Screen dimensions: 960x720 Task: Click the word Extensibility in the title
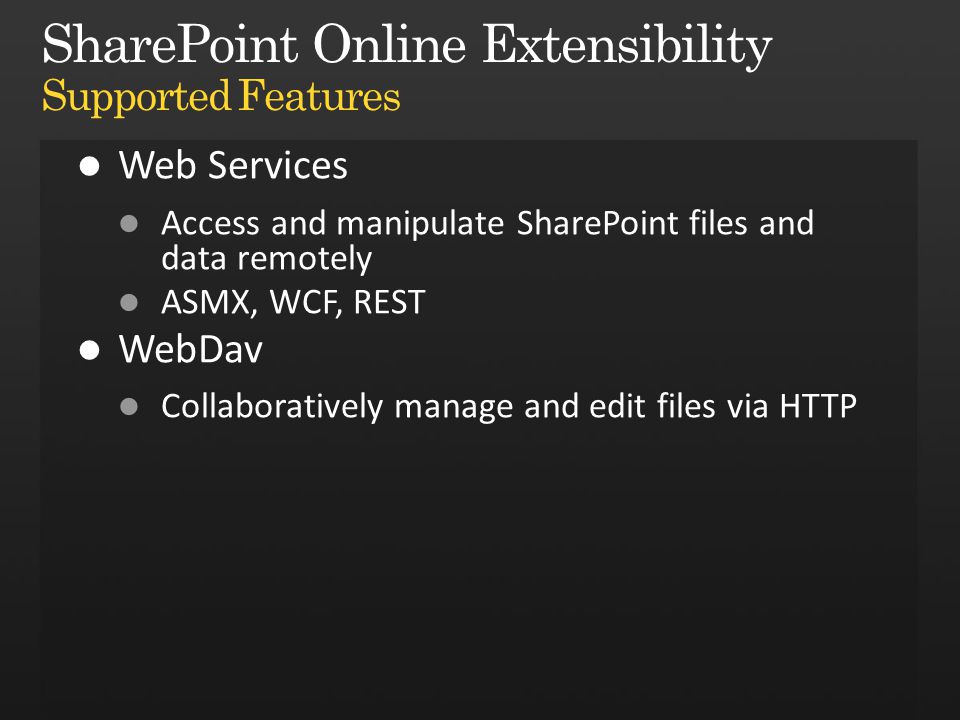coord(627,45)
